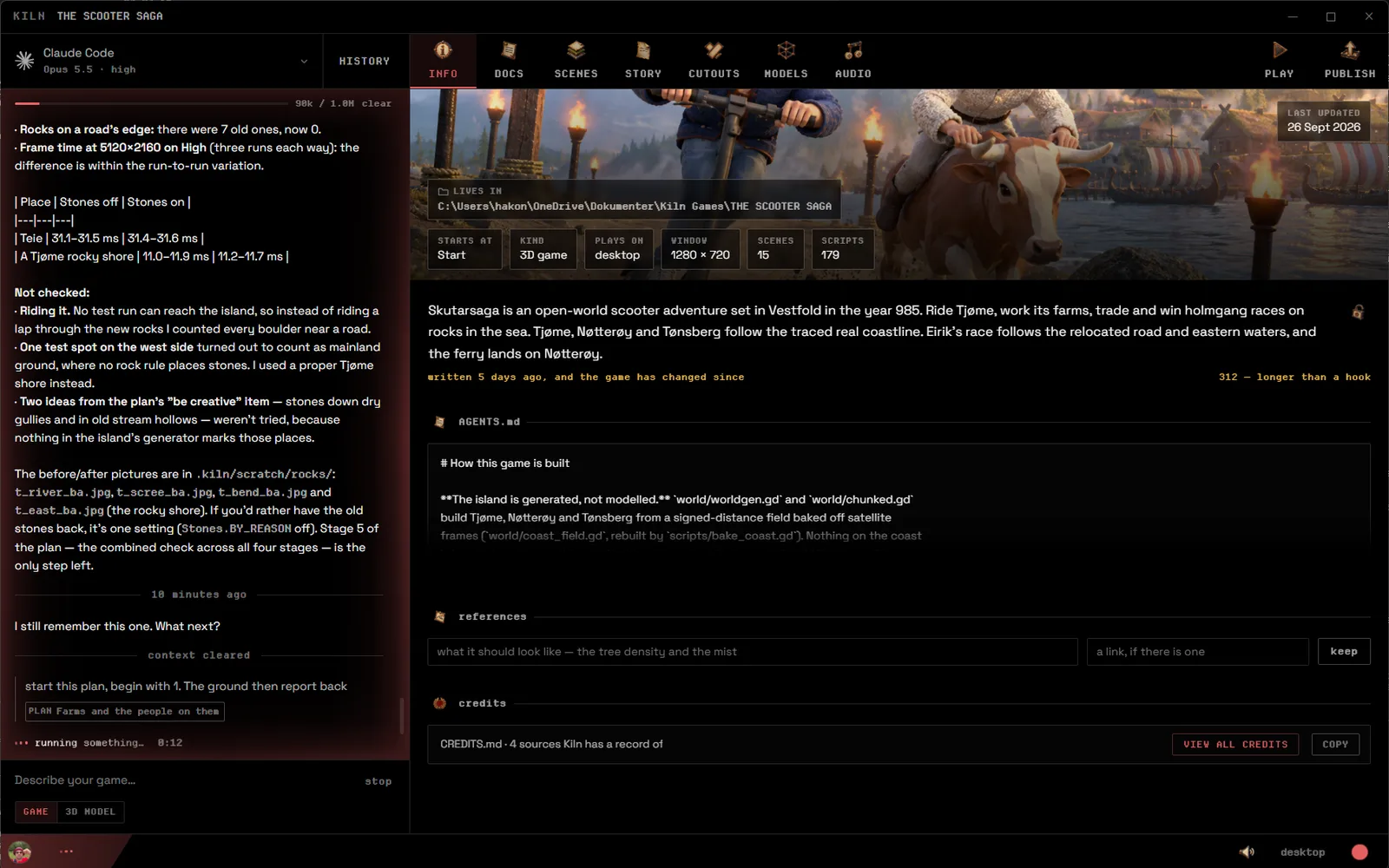Switch prompt mode to GAME

coord(36,812)
